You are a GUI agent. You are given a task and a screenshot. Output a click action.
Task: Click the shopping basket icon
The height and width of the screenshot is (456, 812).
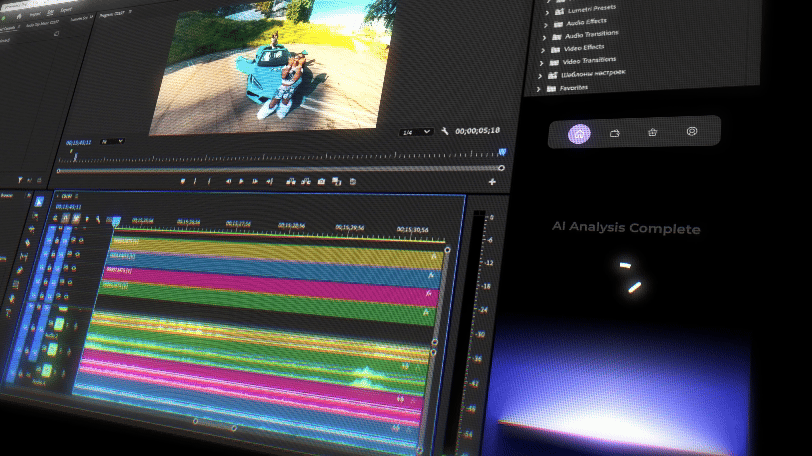click(x=652, y=133)
